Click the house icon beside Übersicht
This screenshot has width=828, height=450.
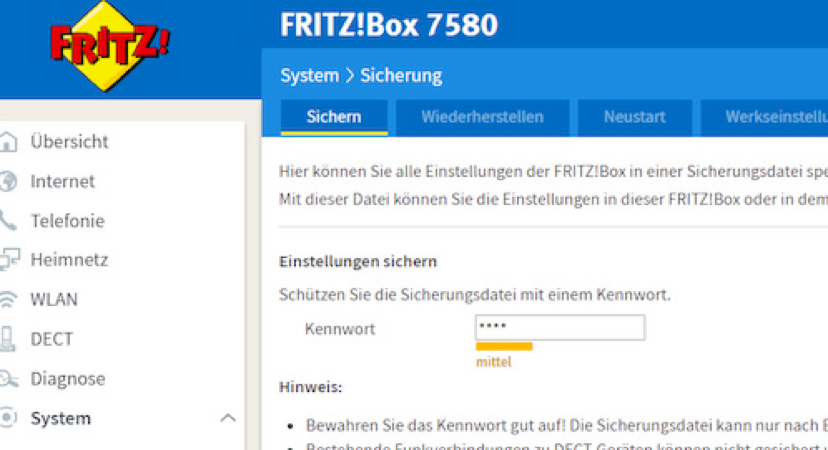(x=8, y=142)
